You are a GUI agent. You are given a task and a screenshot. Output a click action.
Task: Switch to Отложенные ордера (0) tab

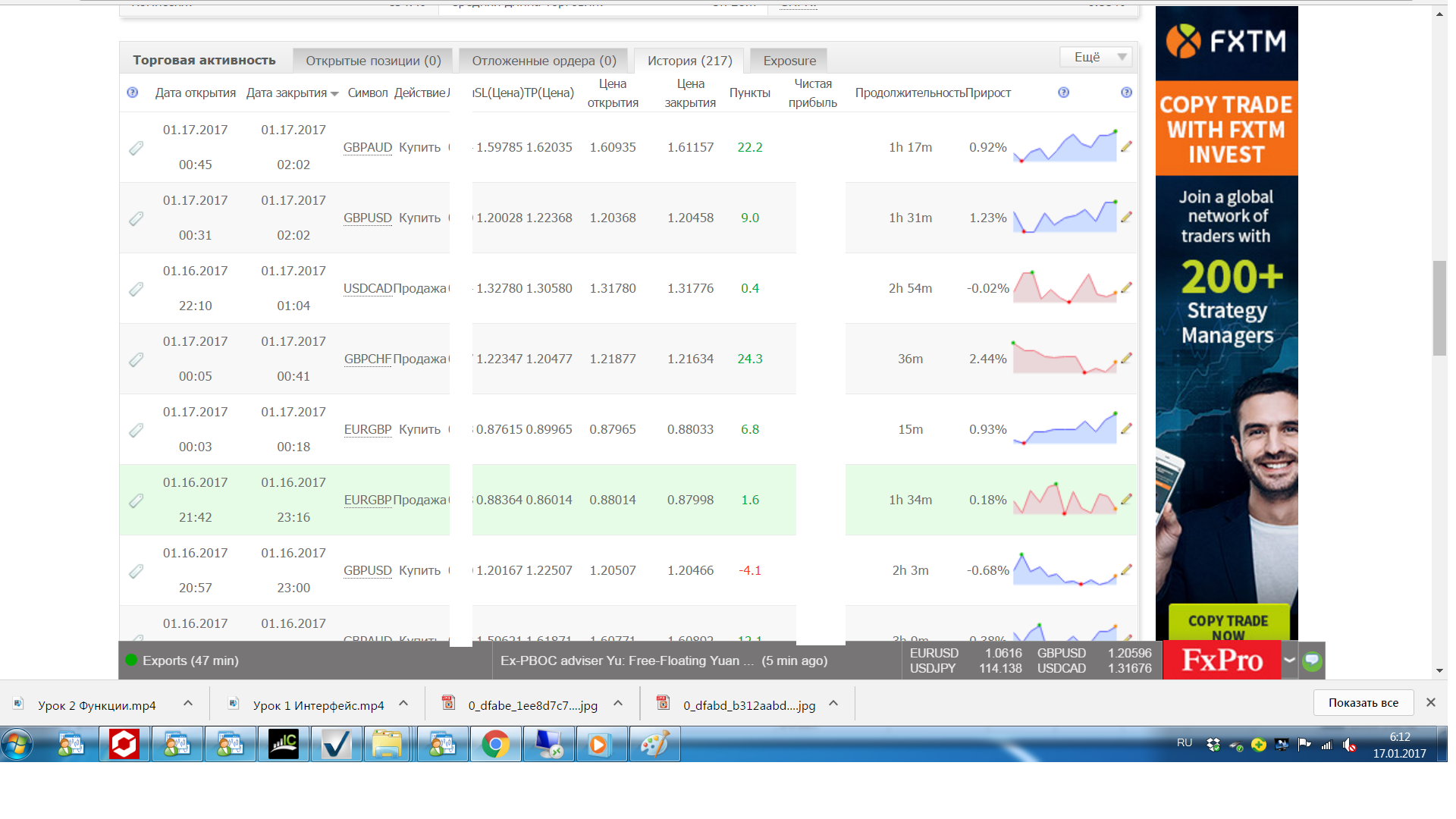[x=544, y=61]
